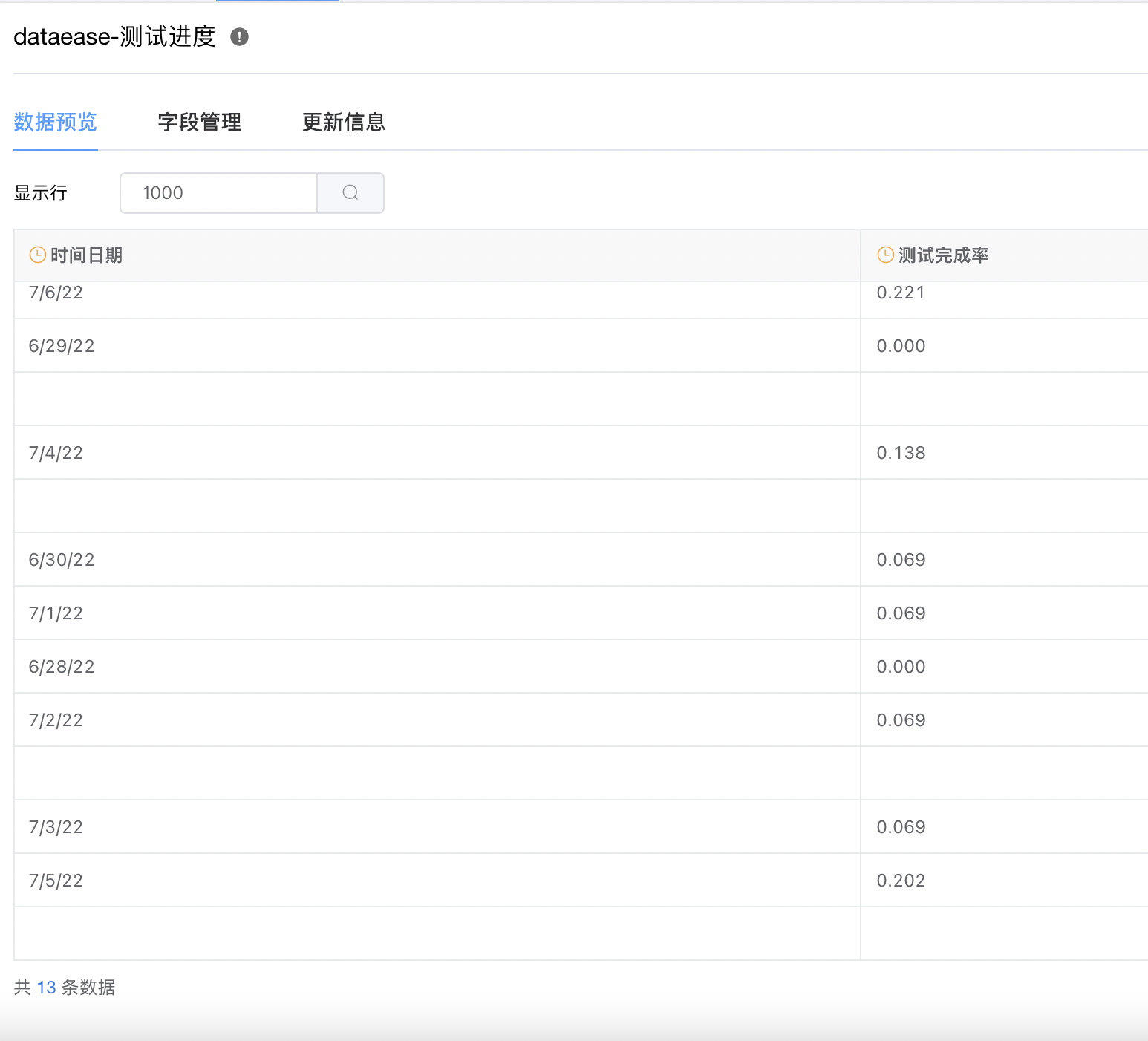Select the 6/30/22 row

62,559
